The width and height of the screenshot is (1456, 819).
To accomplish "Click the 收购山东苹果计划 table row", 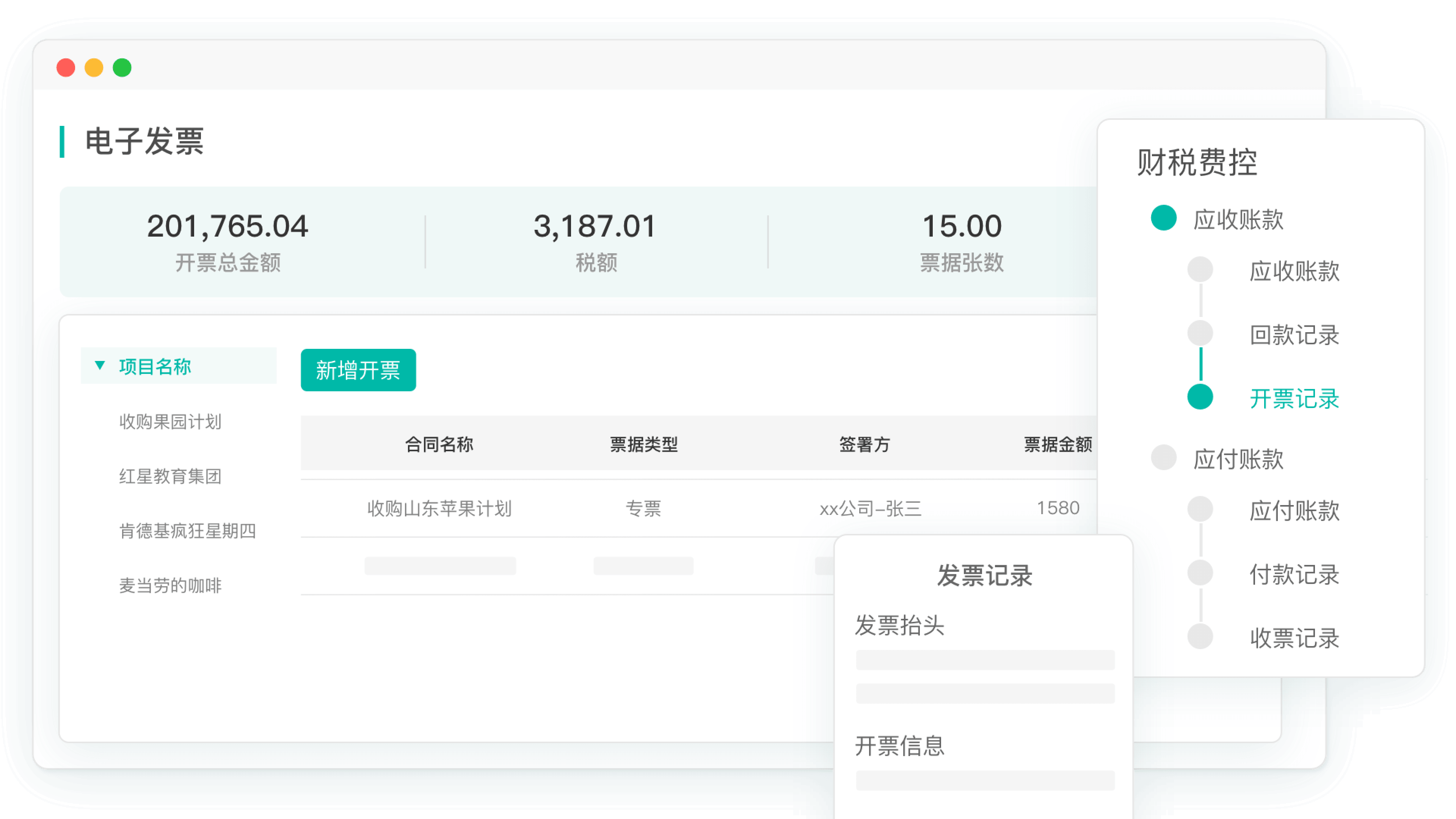I will coord(439,508).
